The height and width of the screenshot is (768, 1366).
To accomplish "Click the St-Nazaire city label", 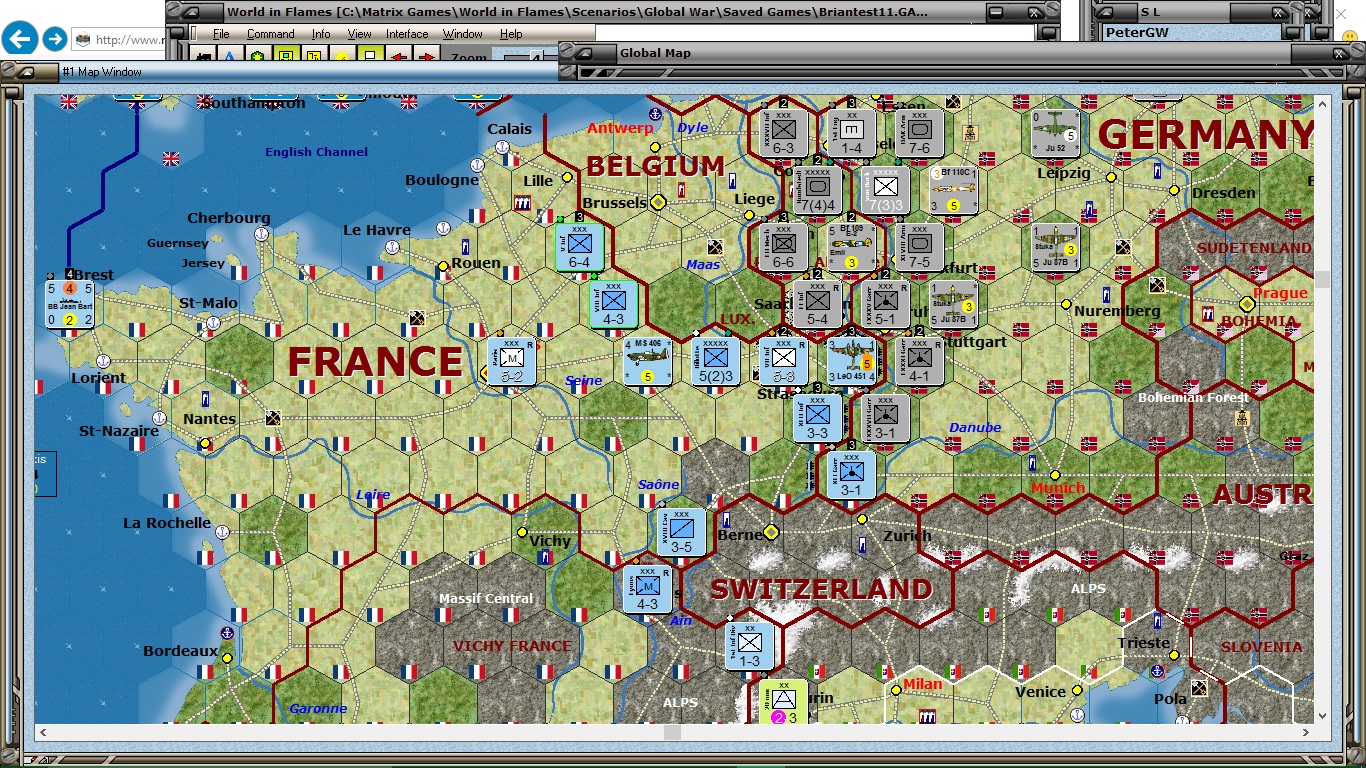I will [x=119, y=431].
